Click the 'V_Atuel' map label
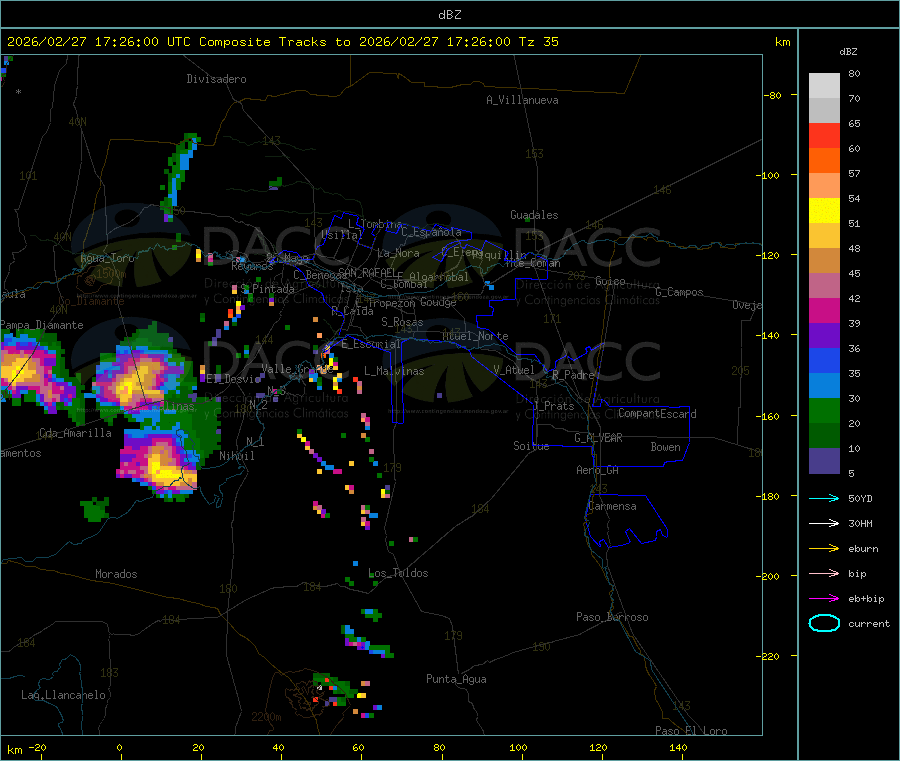The image size is (900, 761). pos(514,370)
